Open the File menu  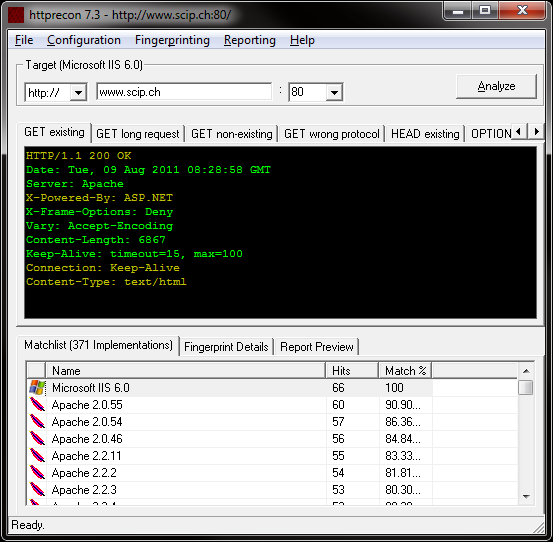pos(24,40)
